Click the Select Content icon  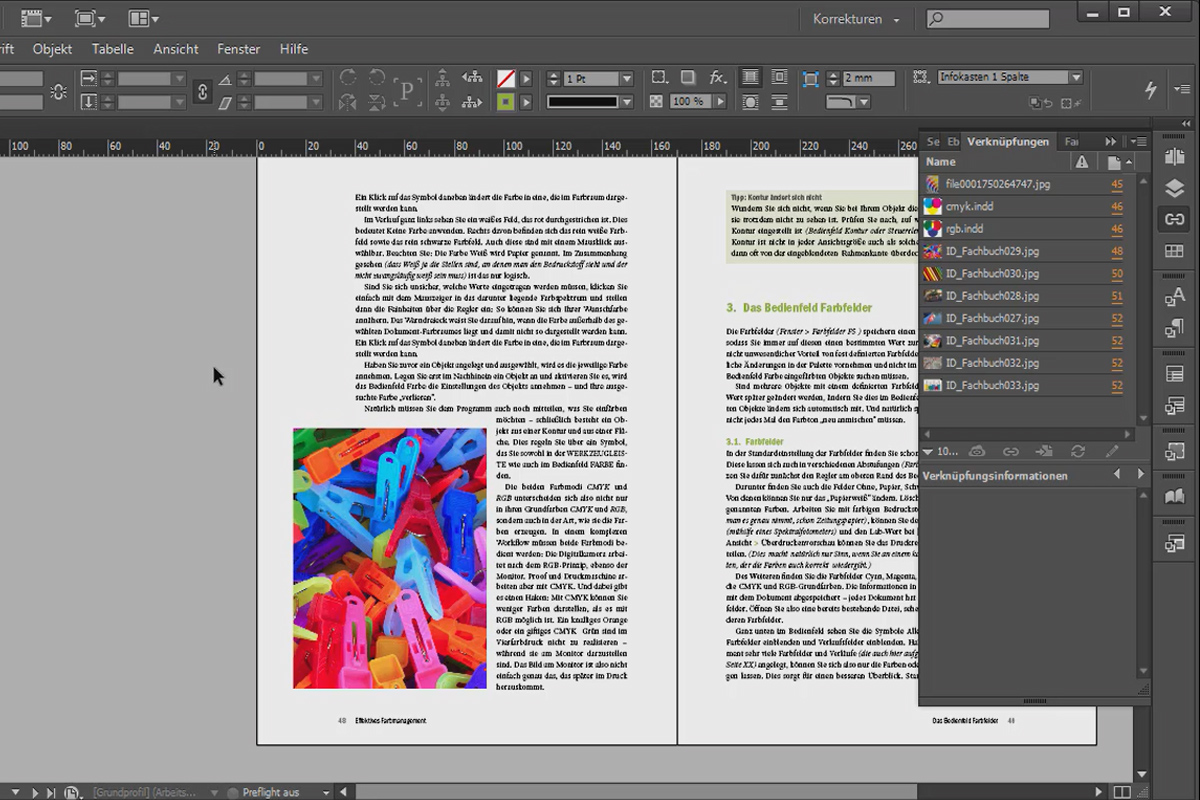(x=443, y=102)
